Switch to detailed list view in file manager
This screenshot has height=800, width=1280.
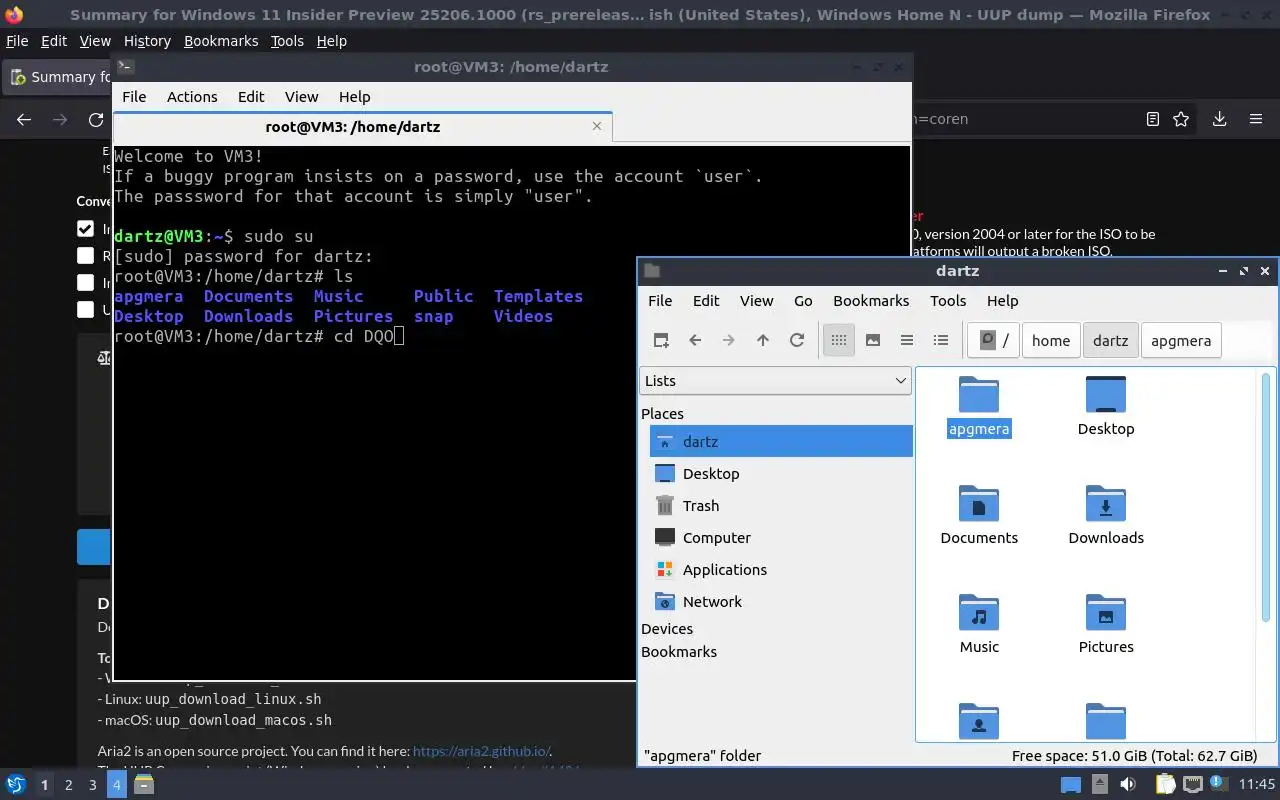tap(941, 340)
